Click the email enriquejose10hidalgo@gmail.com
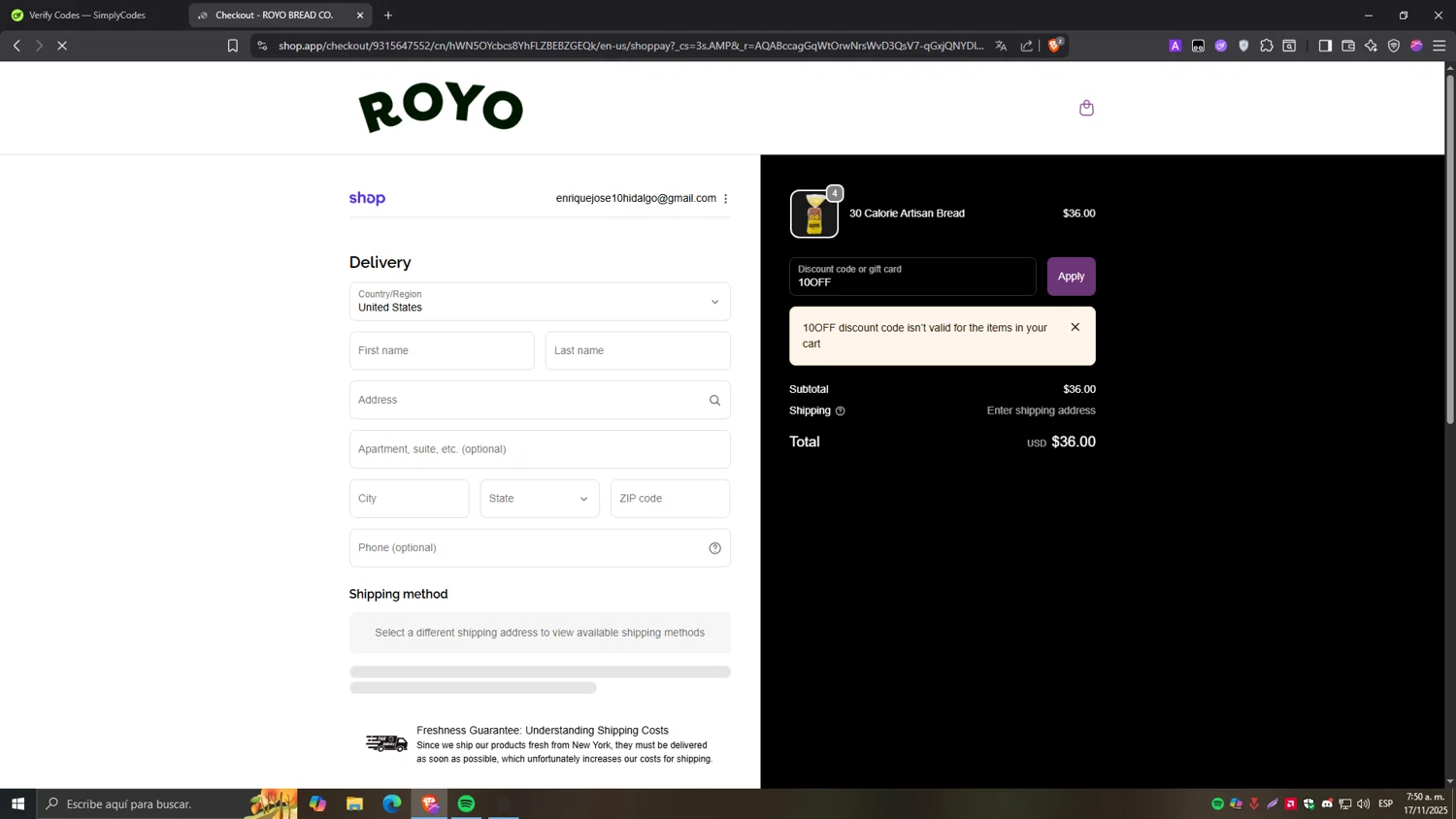Image resolution: width=1456 pixels, height=819 pixels. (x=636, y=198)
